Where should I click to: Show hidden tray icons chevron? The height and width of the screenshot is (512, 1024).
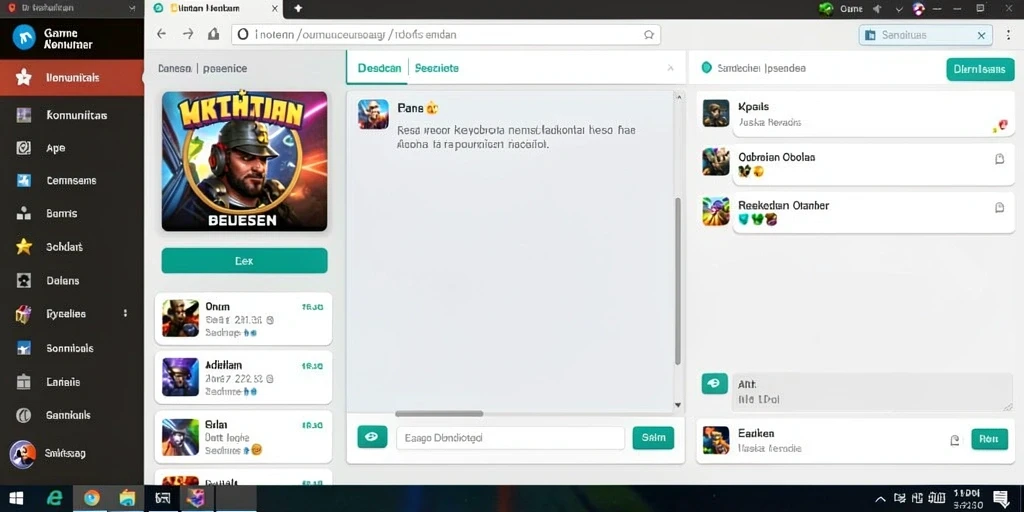point(881,499)
